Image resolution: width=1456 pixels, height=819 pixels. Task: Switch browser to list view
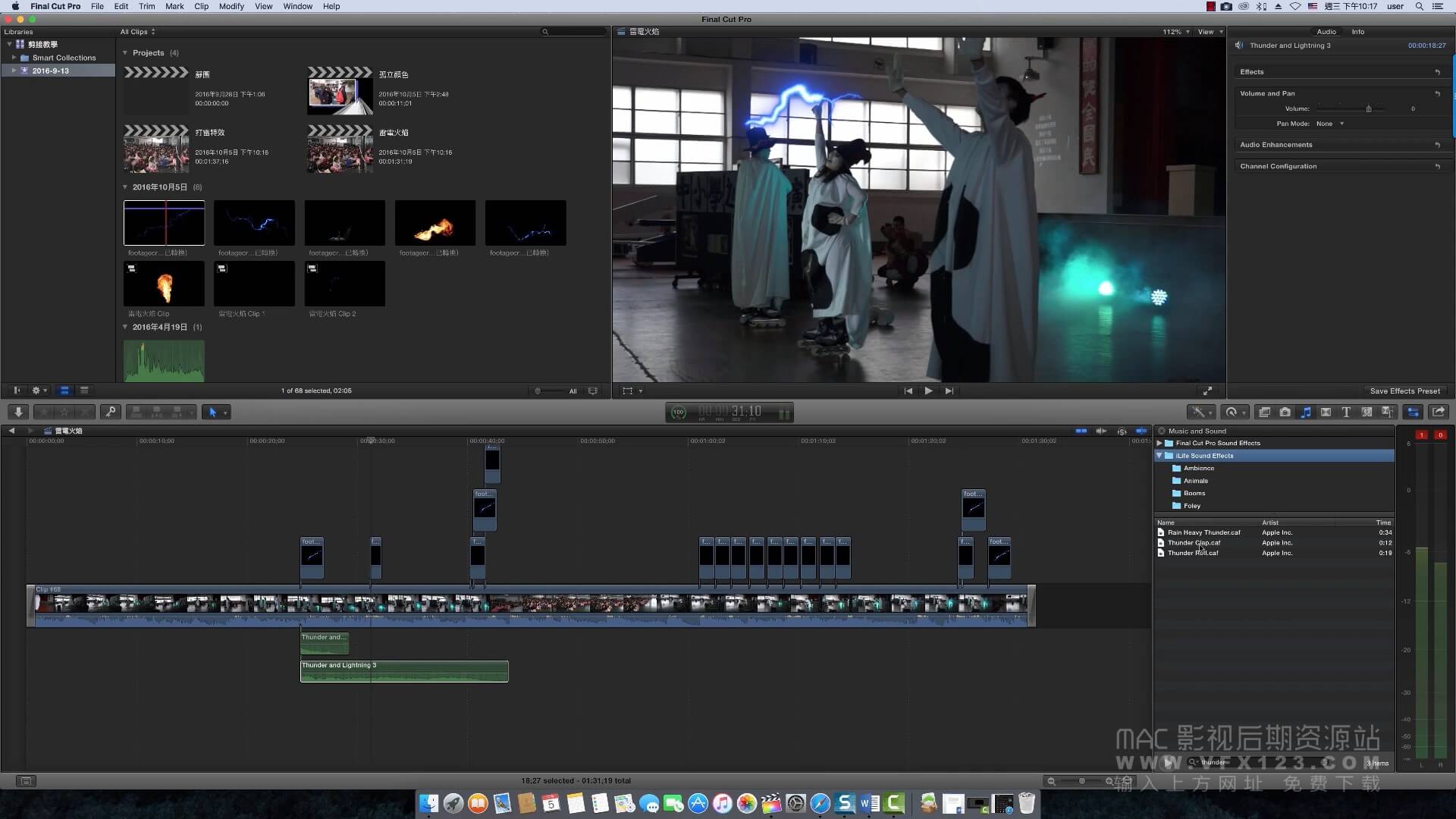(x=84, y=391)
